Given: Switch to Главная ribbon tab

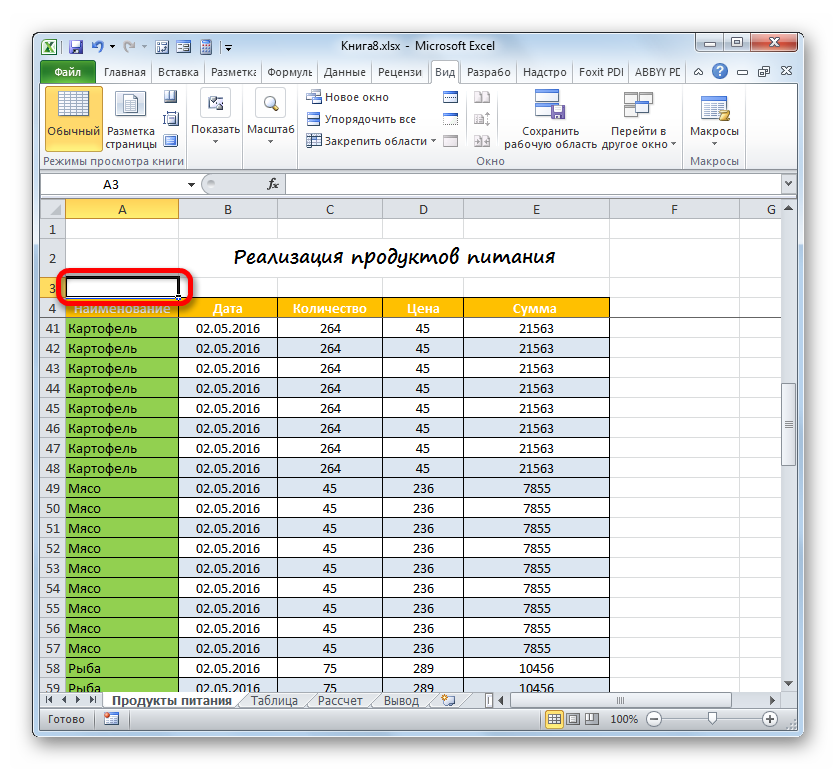Looking at the screenshot, I should click(124, 72).
